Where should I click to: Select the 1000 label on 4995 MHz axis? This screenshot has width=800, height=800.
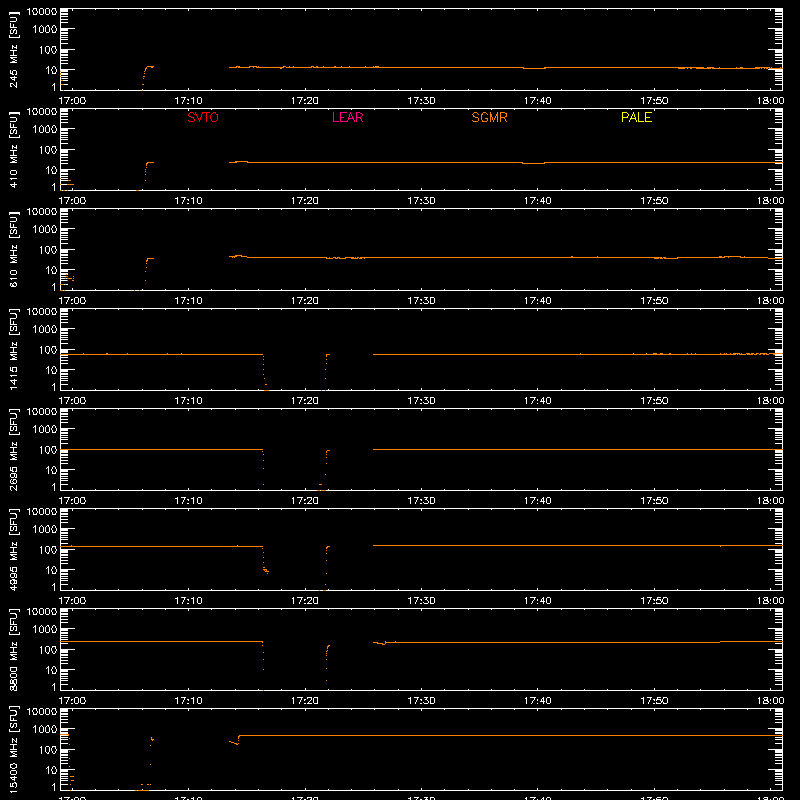click(45, 530)
